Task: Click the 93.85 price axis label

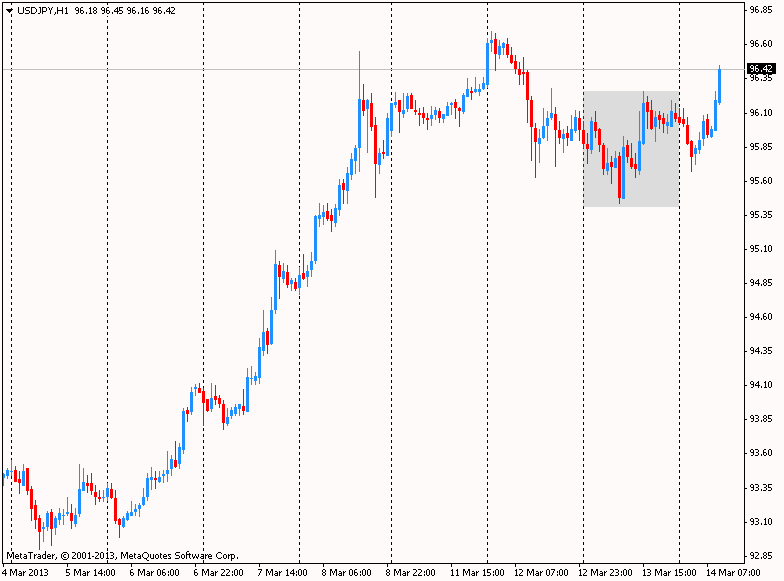Action: (x=760, y=418)
